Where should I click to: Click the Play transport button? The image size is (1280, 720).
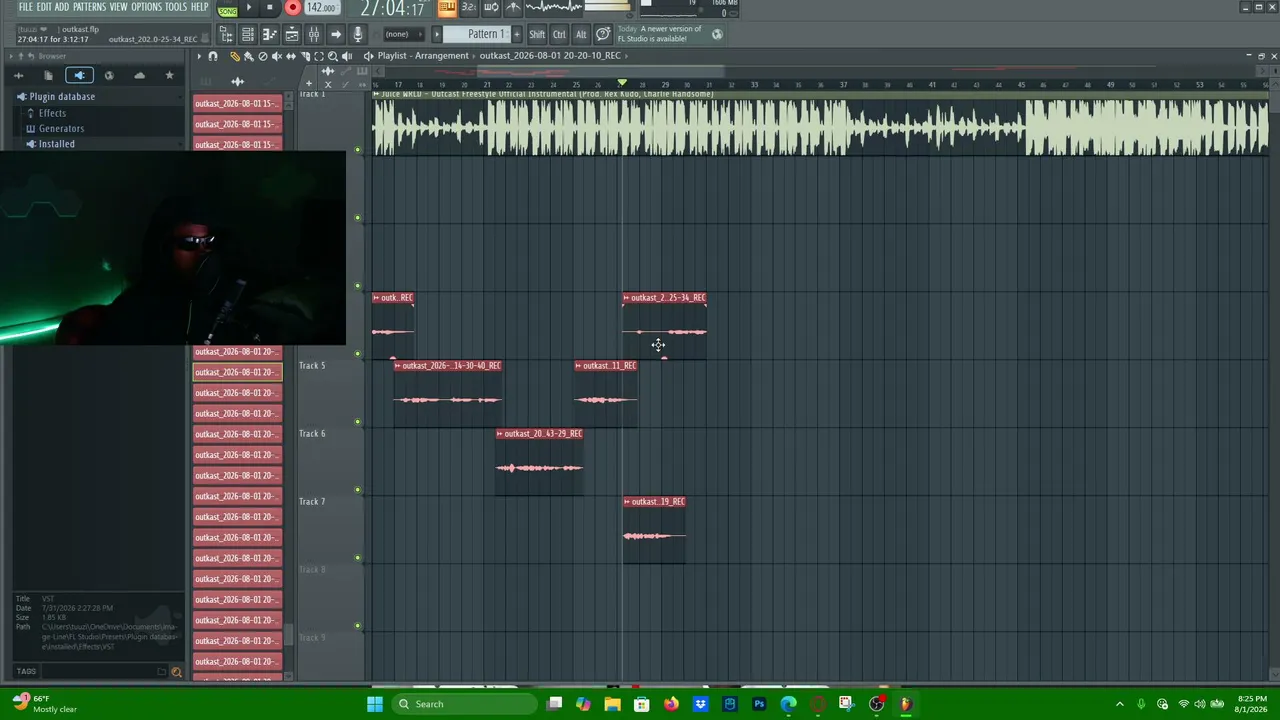(249, 8)
